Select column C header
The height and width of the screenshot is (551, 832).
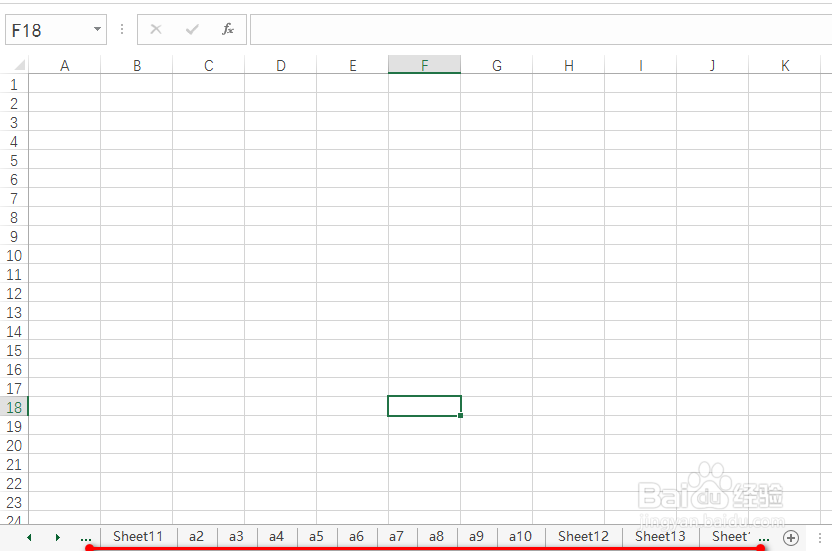209,65
